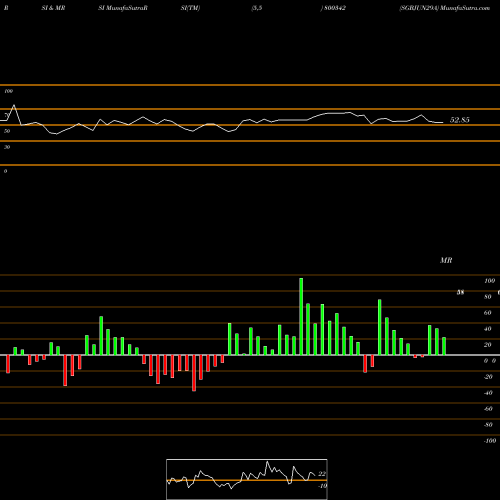Click the 40 label on the MR axis

coord(488,329)
